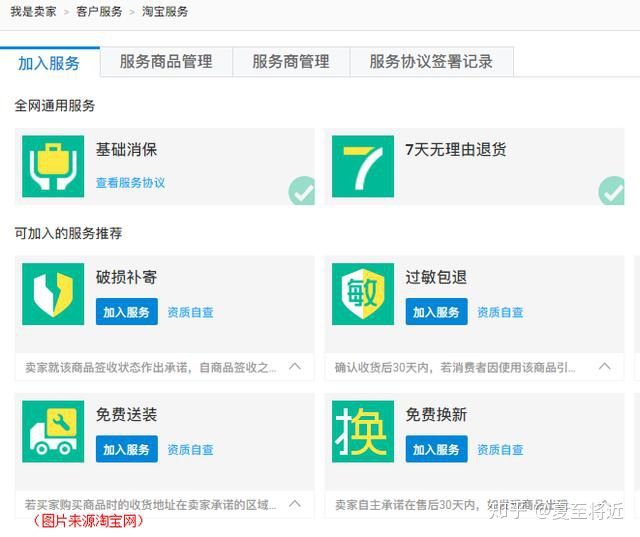Open the 服务协议签署记录 tab

click(431, 62)
